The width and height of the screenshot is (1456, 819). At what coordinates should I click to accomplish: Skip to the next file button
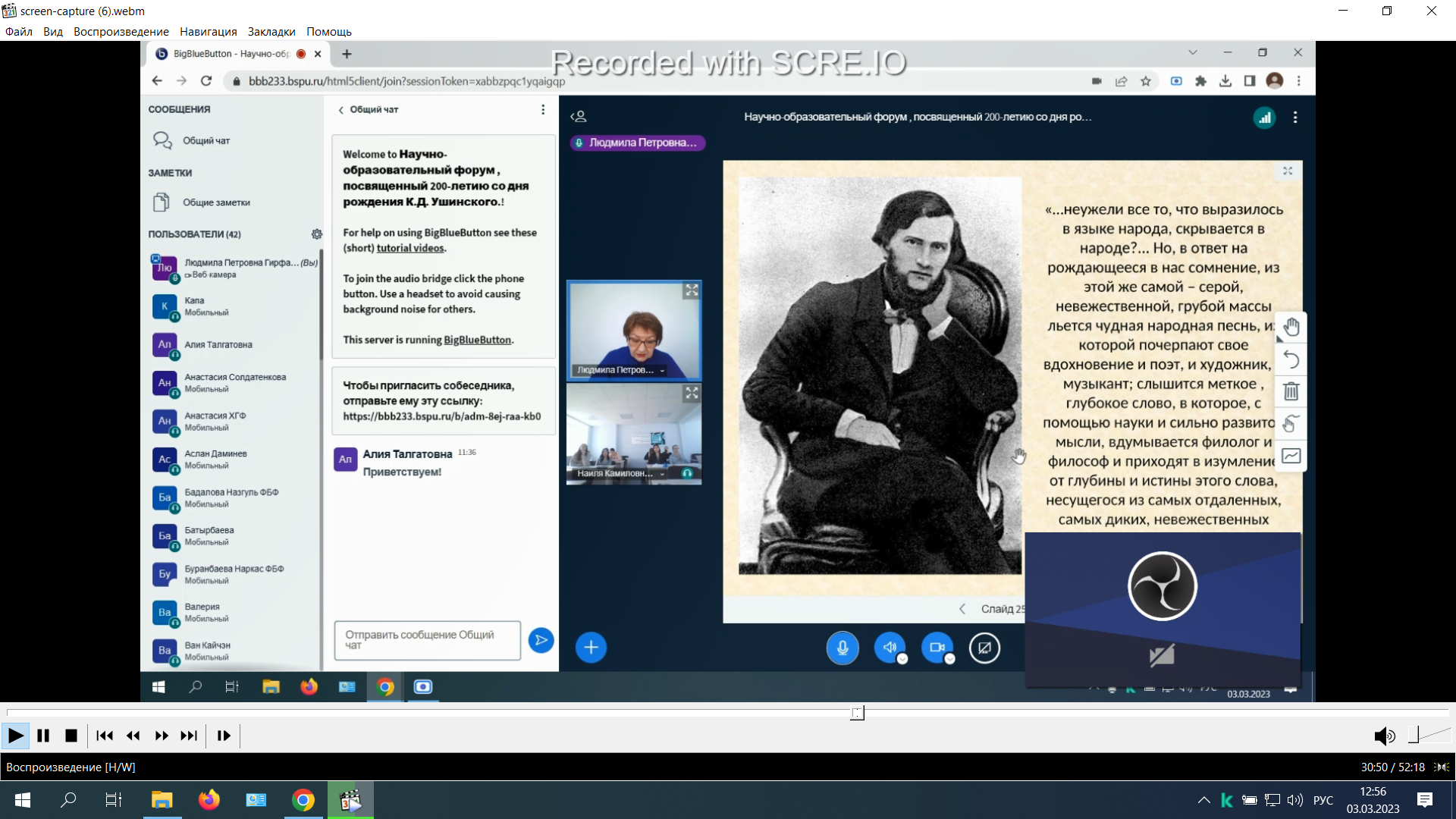[189, 736]
